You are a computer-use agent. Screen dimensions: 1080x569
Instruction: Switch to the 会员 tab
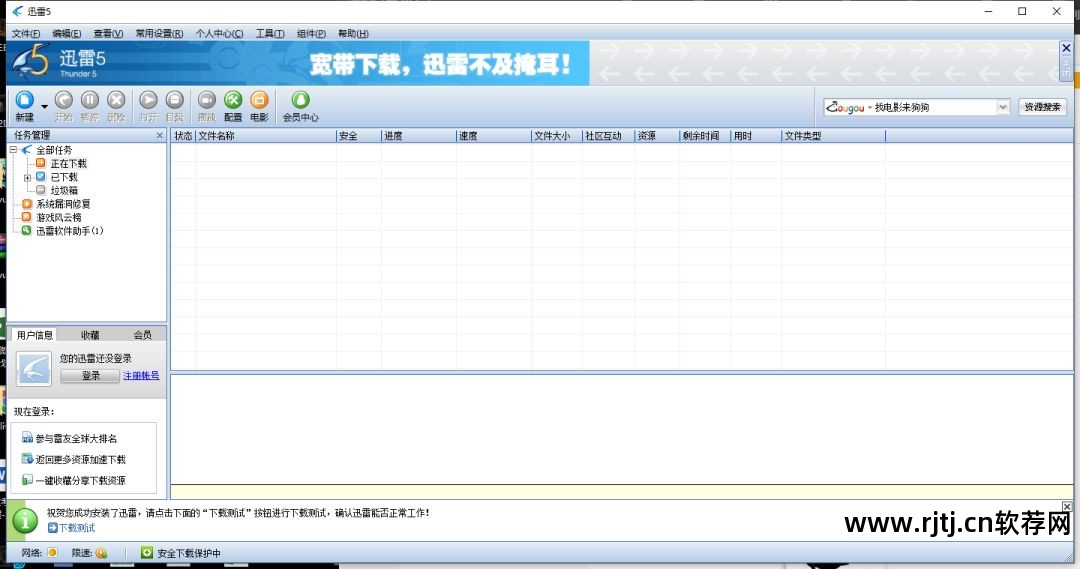click(x=143, y=335)
